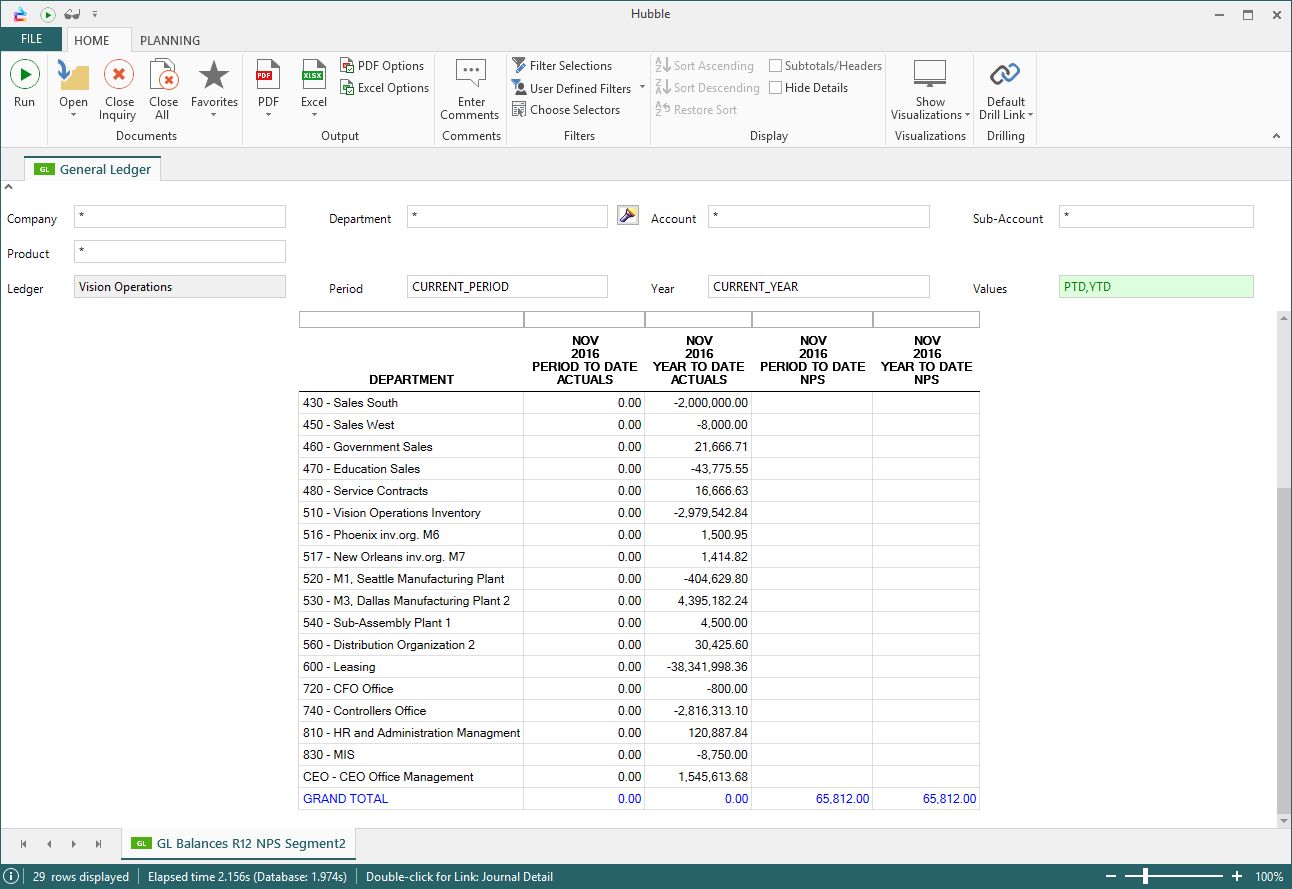The width and height of the screenshot is (1292, 889).
Task: Click the zoom slider in the status bar
Action: pos(1145,877)
